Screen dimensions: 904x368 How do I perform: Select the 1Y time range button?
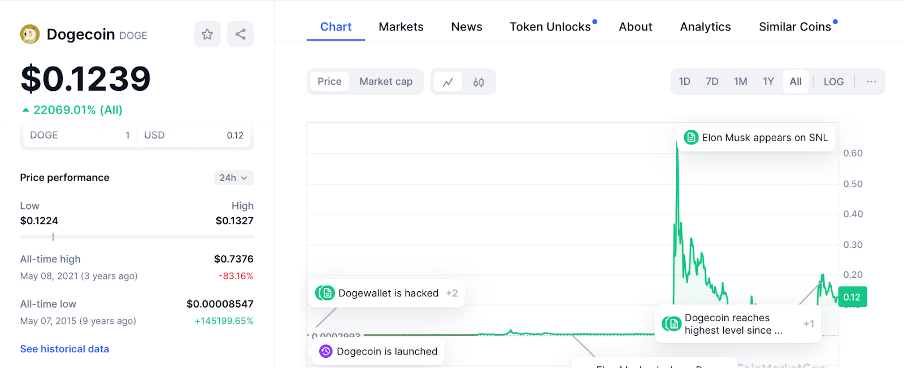coord(768,82)
